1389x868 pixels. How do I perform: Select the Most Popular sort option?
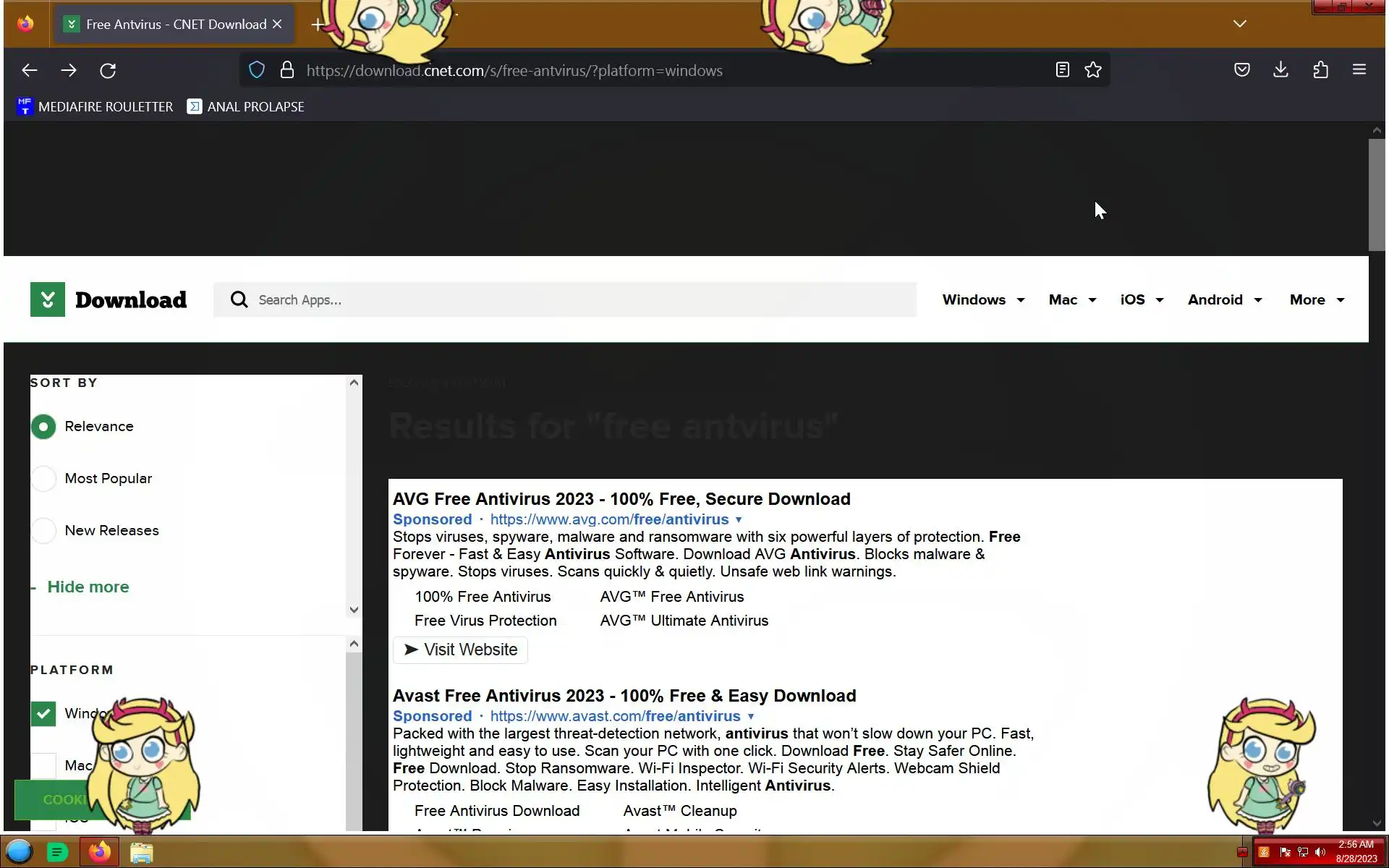[43, 479]
